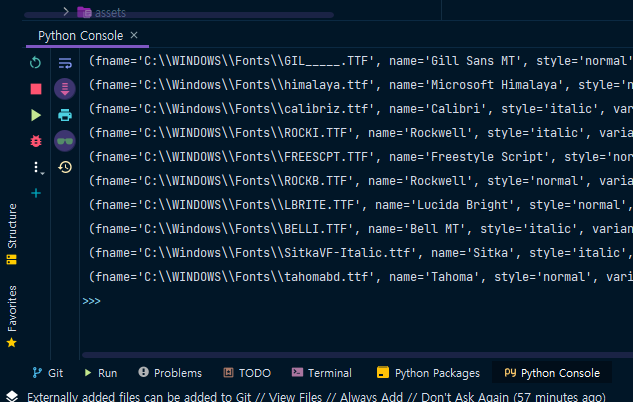Open the Python Packages tool window
This screenshot has height=402, width=633.
[428, 373]
